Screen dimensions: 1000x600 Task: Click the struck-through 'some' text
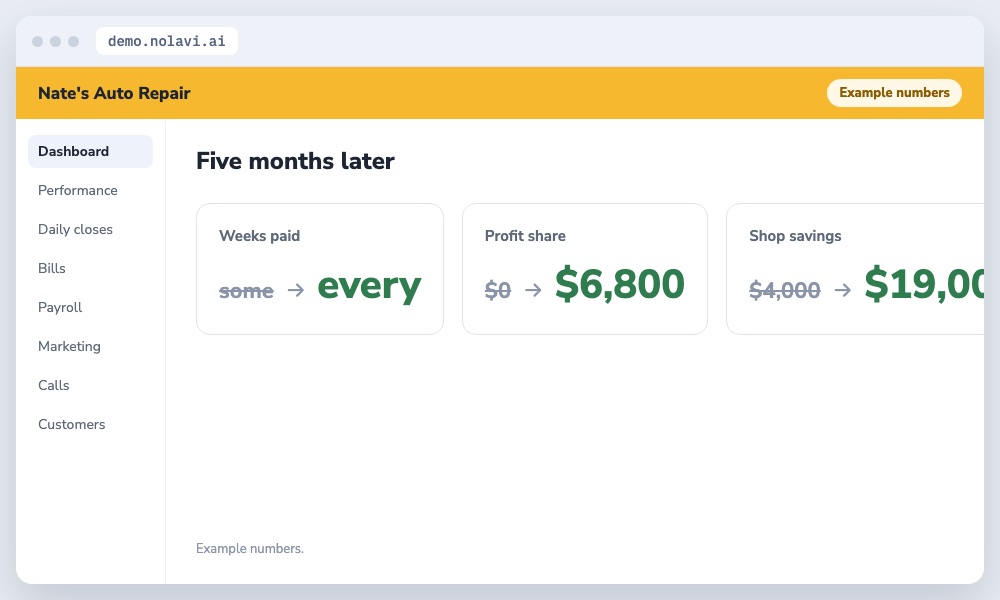246,291
